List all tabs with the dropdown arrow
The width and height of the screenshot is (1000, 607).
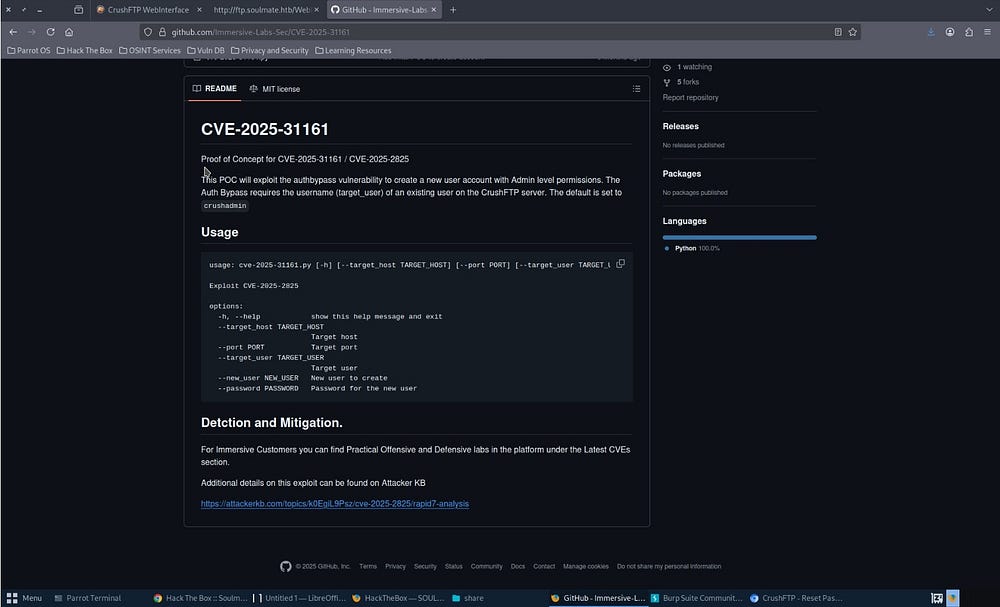(x=989, y=10)
